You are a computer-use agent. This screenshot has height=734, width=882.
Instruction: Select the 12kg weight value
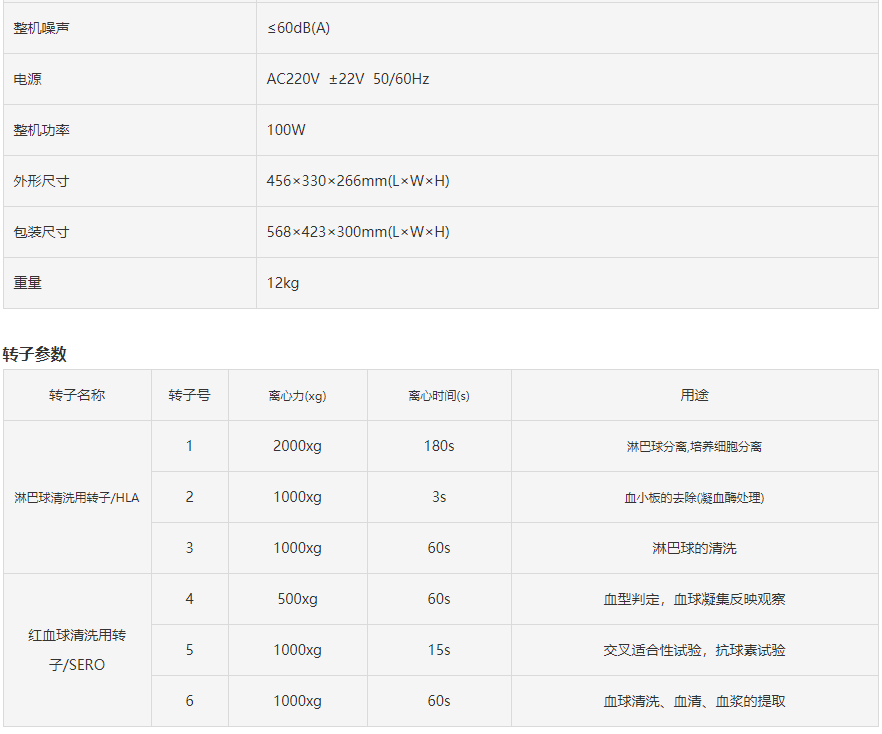283,283
